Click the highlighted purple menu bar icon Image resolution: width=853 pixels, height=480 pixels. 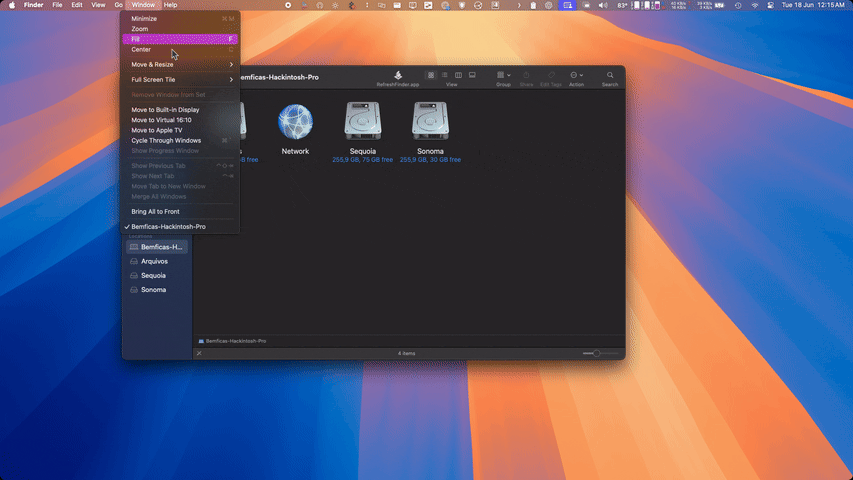[567, 5]
